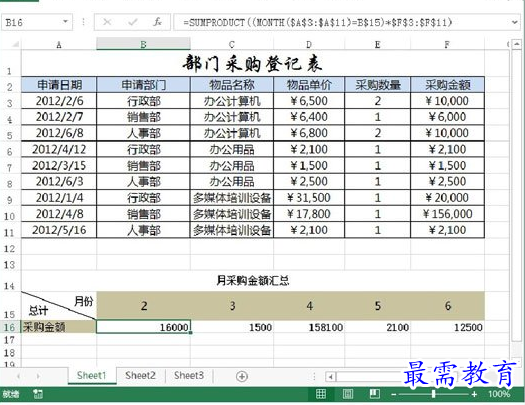The height and width of the screenshot is (405, 525).
Task: Select date cell 2012/5/16
Action: pos(59,230)
